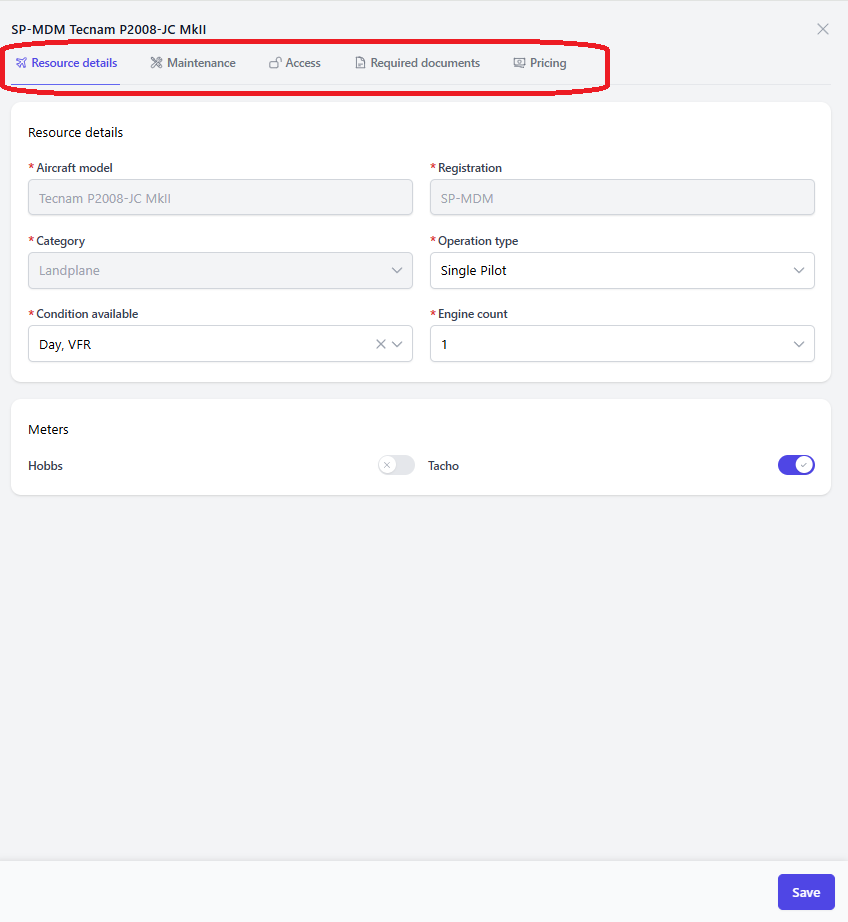Click the document icon beside Required documents
848x922 pixels.
[360, 63]
